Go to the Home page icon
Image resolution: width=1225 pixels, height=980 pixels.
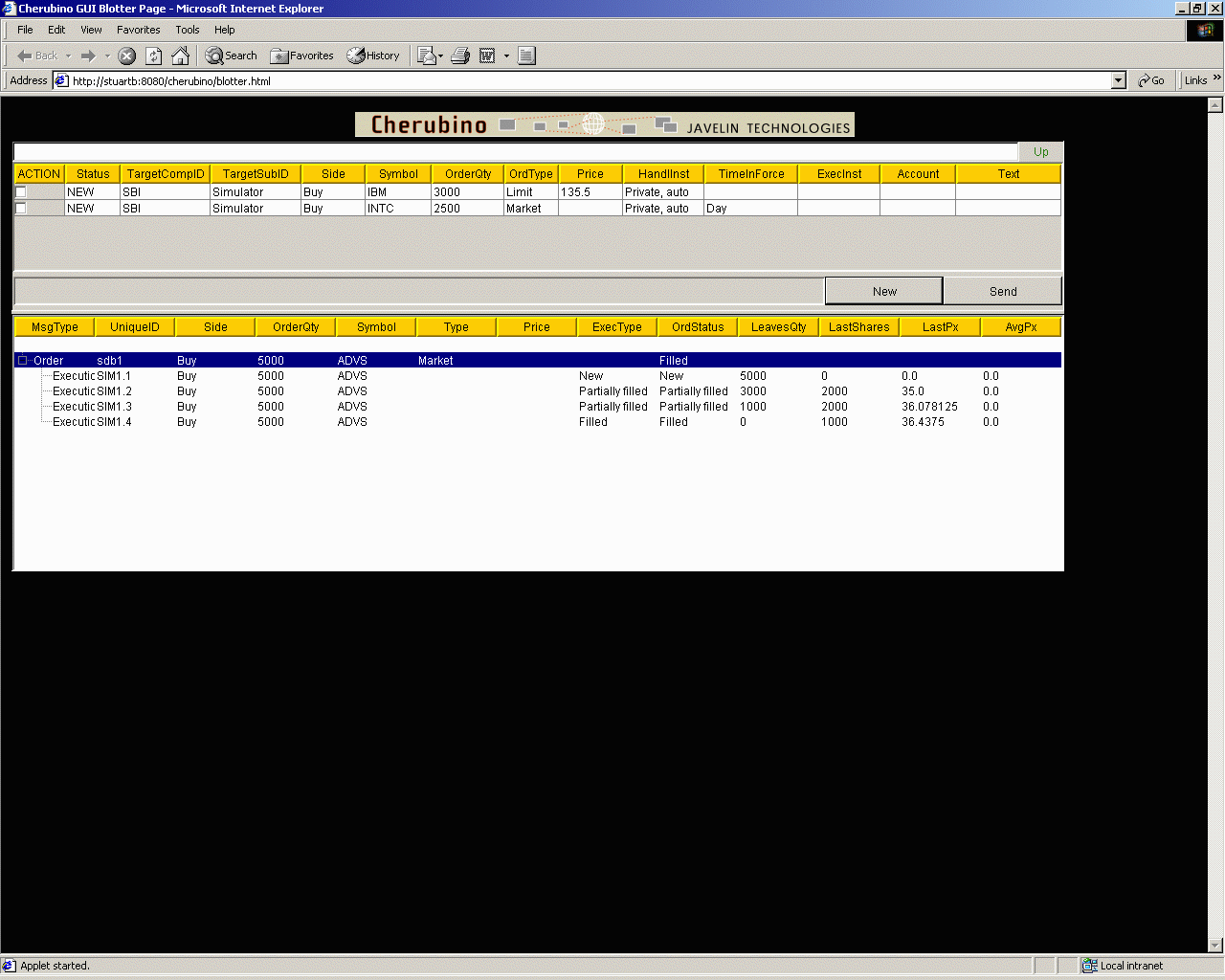pos(180,56)
